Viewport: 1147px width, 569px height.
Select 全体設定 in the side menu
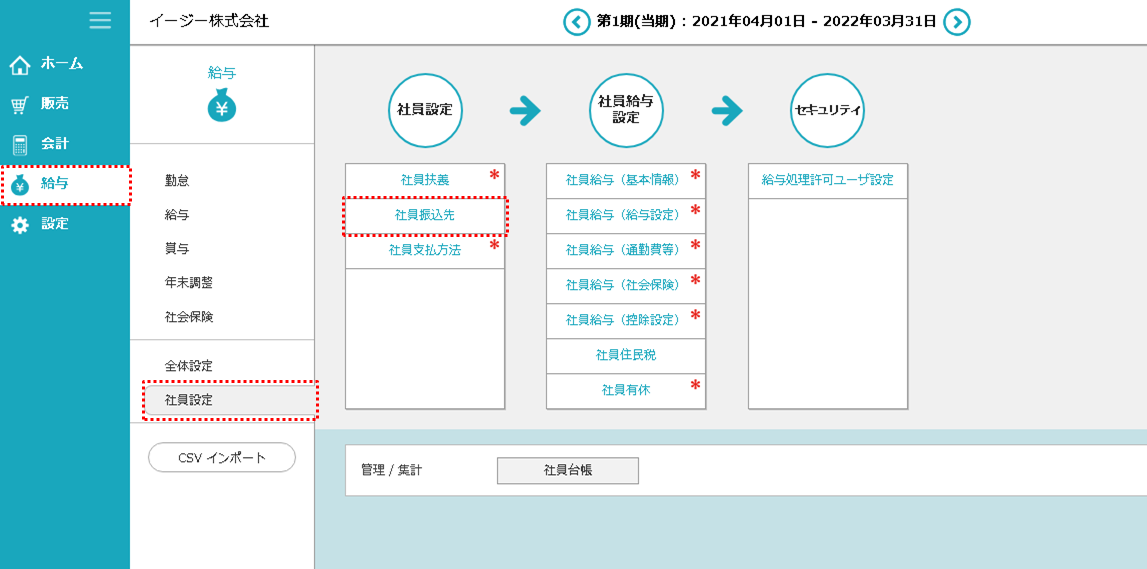[x=189, y=366]
